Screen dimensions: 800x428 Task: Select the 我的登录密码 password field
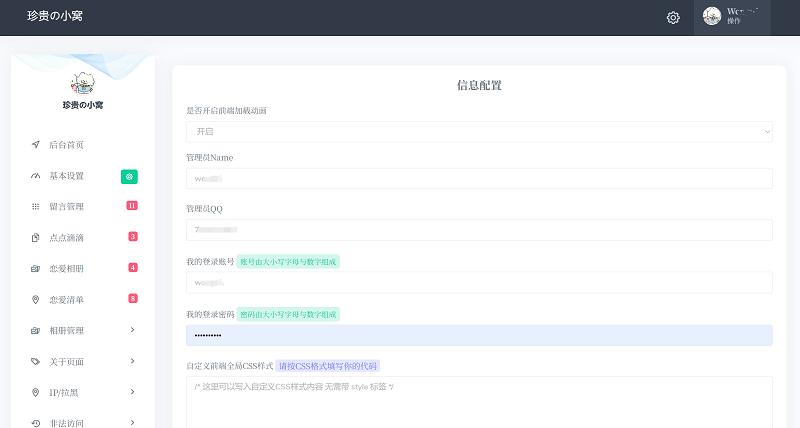(x=479, y=335)
